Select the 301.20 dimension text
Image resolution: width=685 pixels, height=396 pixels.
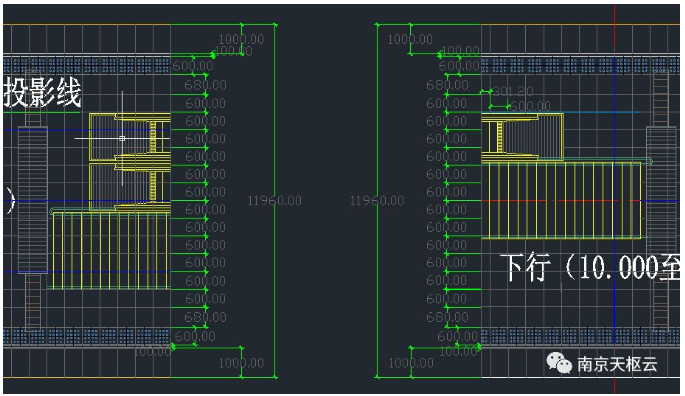513,91
